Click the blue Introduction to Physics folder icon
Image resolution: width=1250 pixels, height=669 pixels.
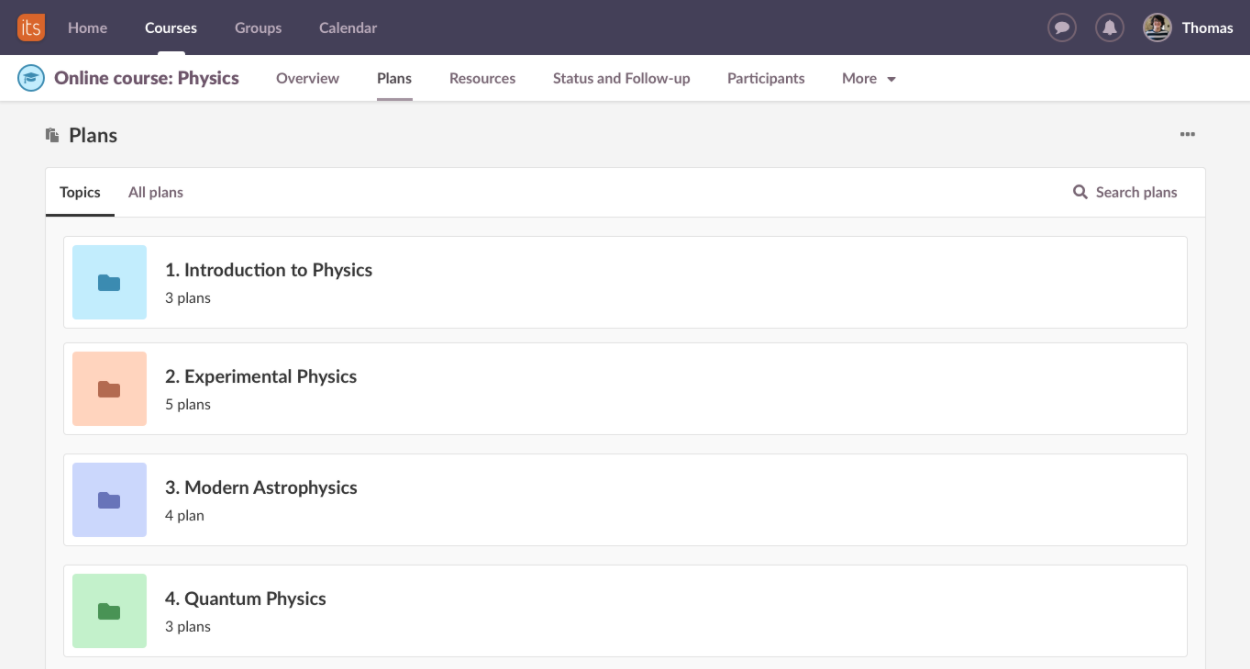click(x=110, y=283)
